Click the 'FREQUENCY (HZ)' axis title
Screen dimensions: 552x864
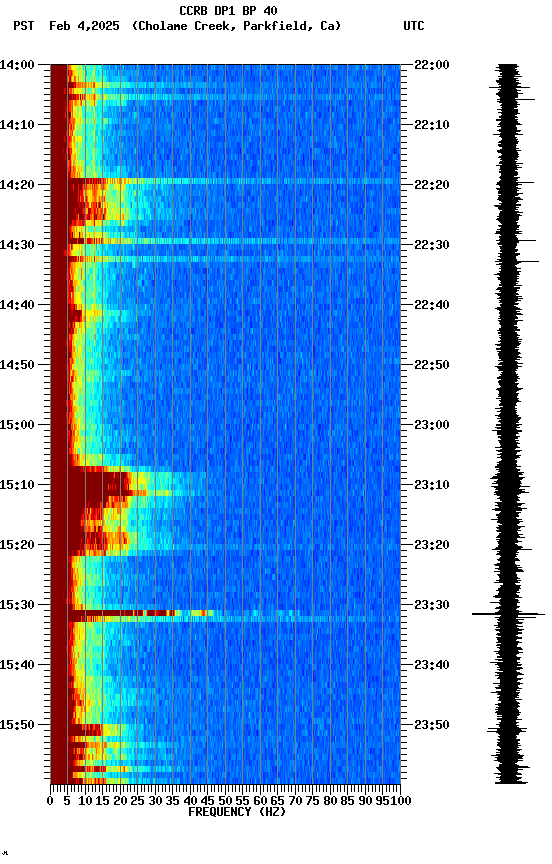pos(237,812)
